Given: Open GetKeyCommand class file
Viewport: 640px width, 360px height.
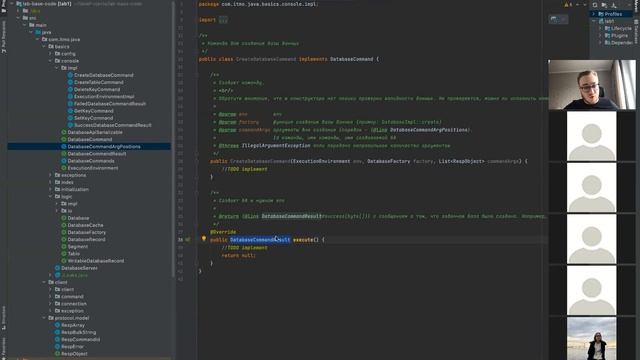Looking at the screenshot, I should coord(94,111).
